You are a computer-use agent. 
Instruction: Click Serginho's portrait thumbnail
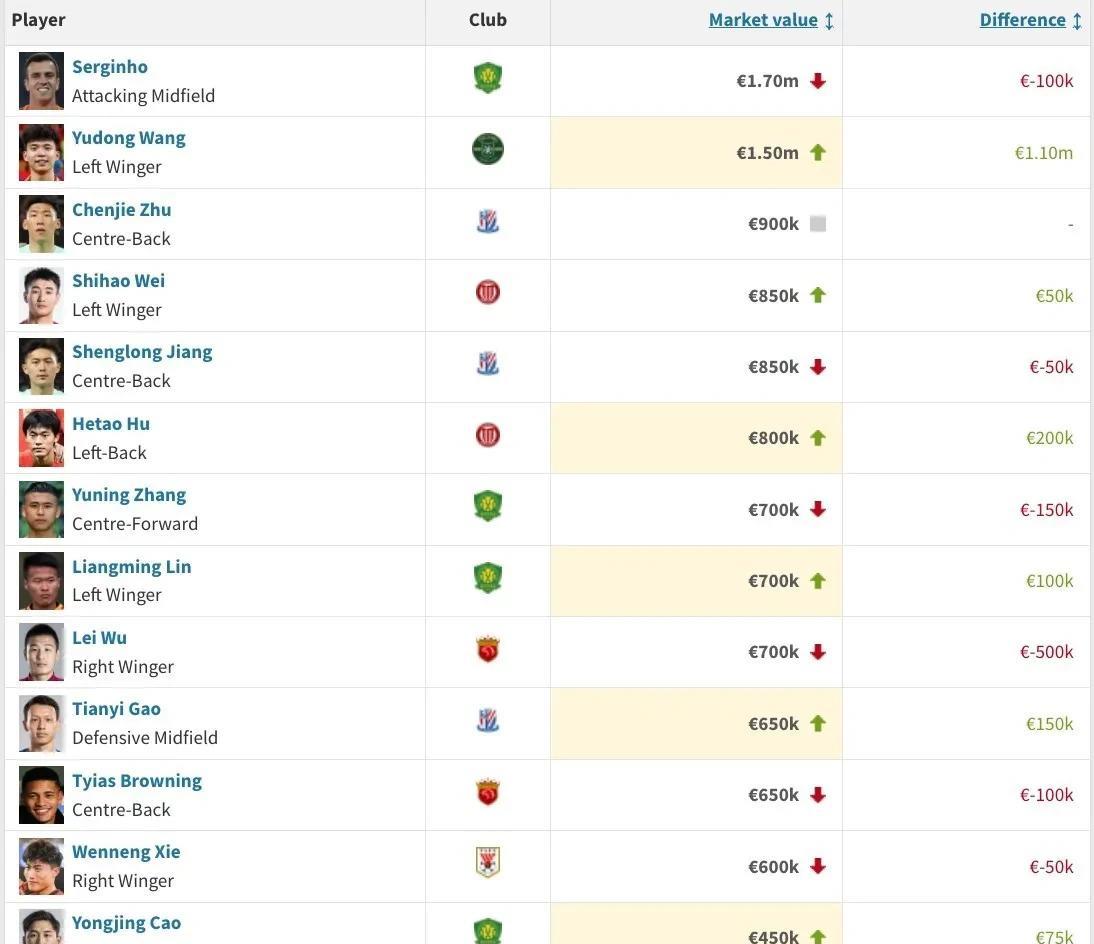click(41, 81)
